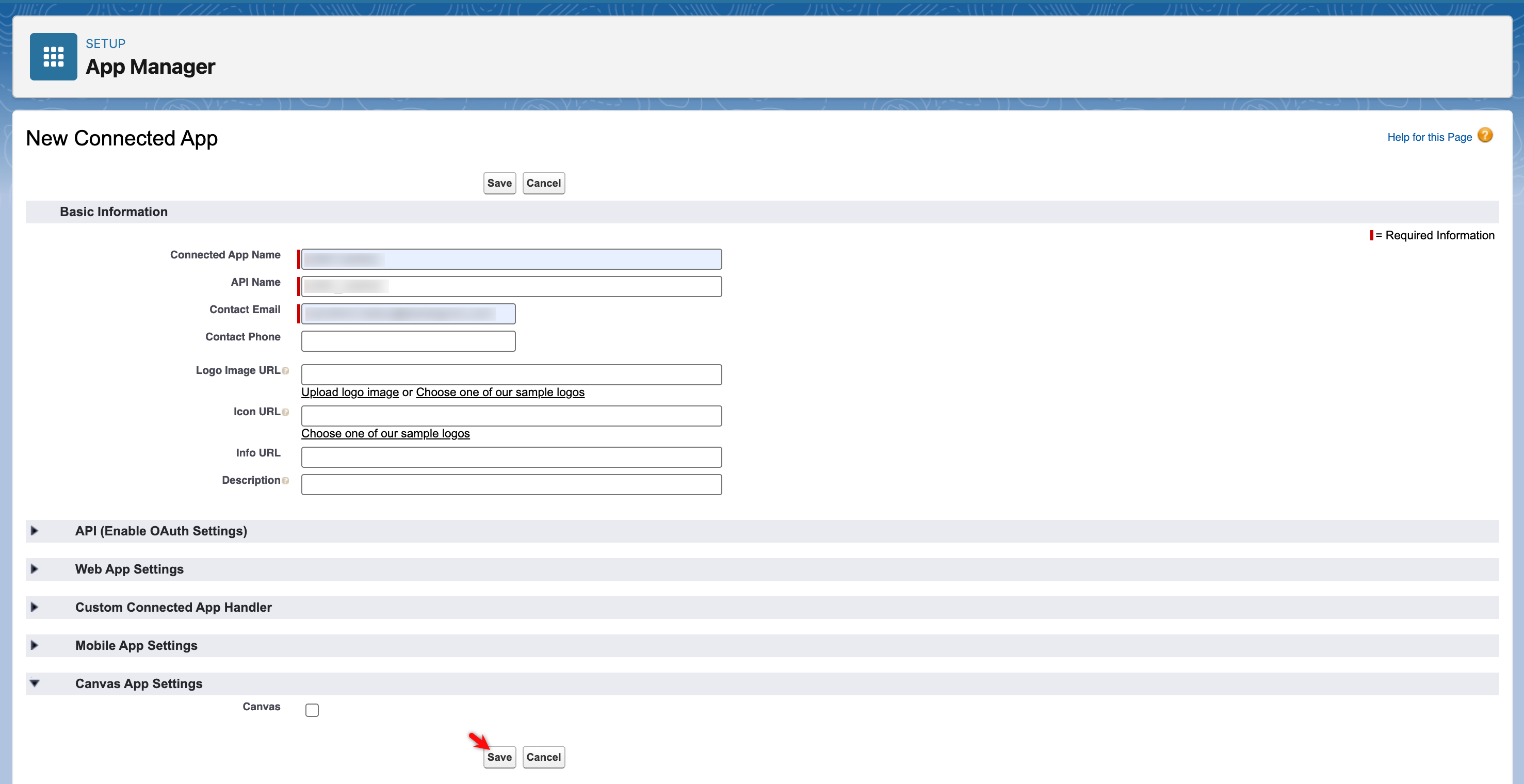Expand the Mobile App Settings section
This screenshot has width=1524, height=784.
[35, 646]
